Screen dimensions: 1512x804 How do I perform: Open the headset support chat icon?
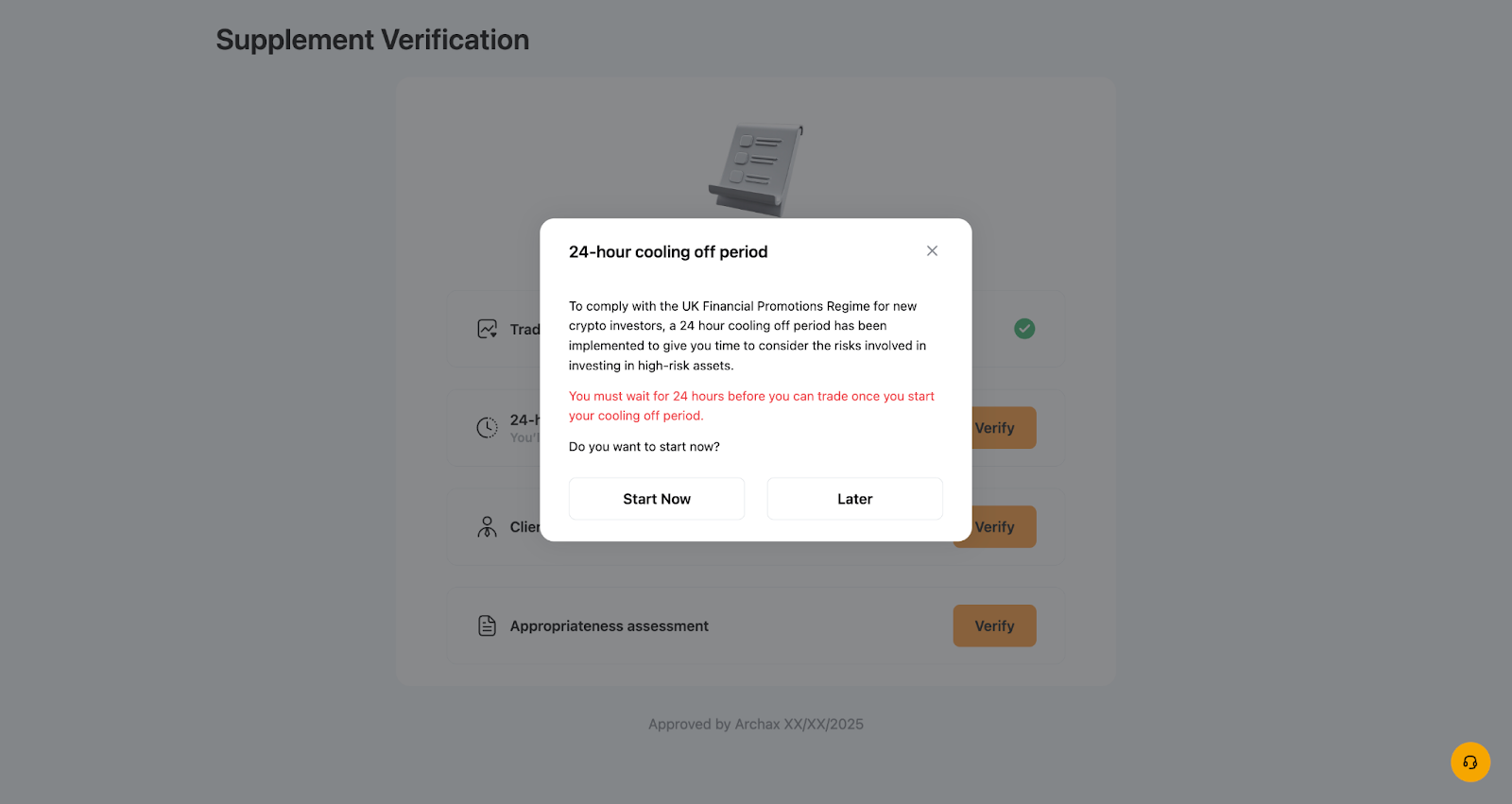coord(1470,762)
